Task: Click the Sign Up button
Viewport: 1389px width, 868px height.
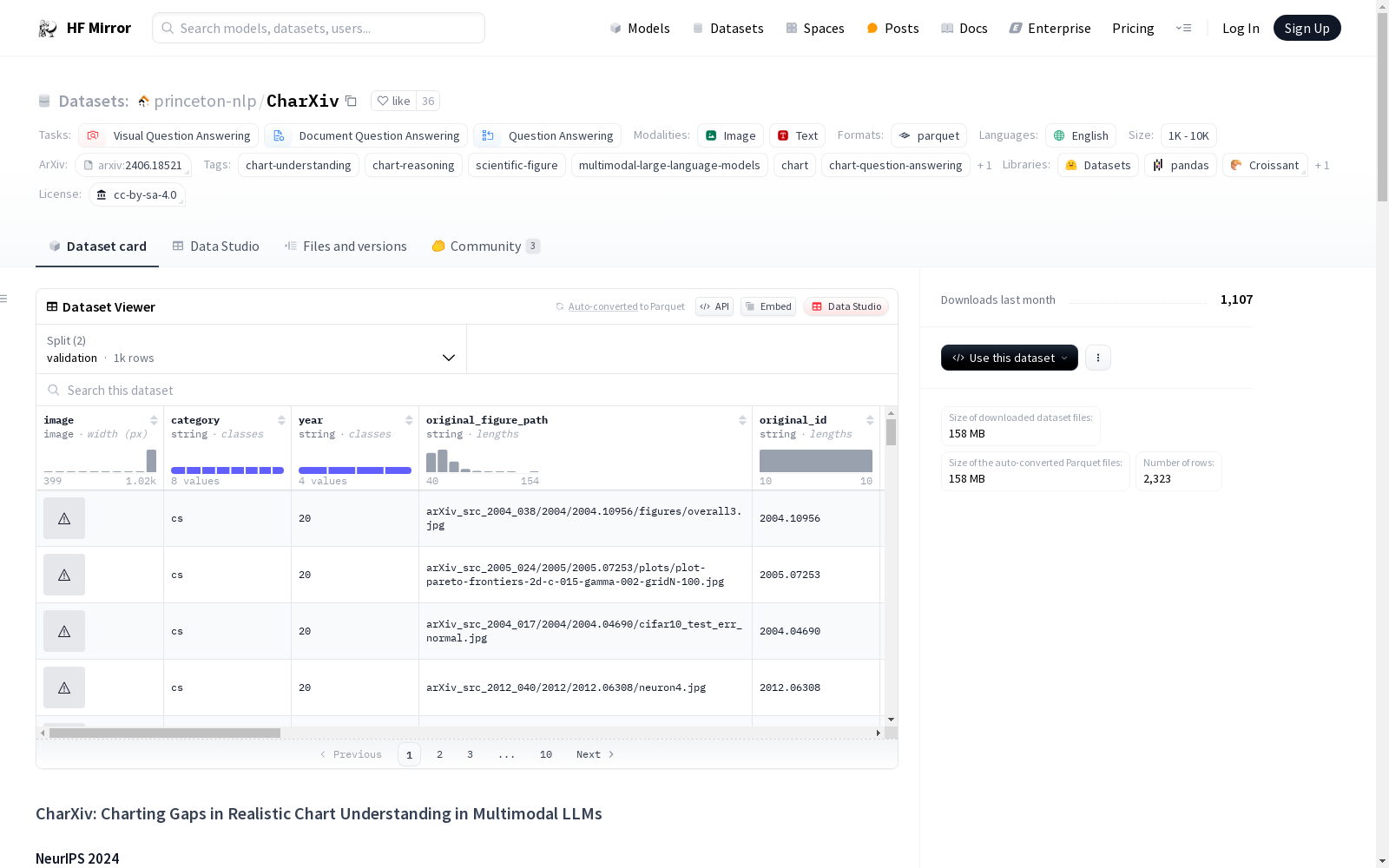Action: click(1307, 28)
